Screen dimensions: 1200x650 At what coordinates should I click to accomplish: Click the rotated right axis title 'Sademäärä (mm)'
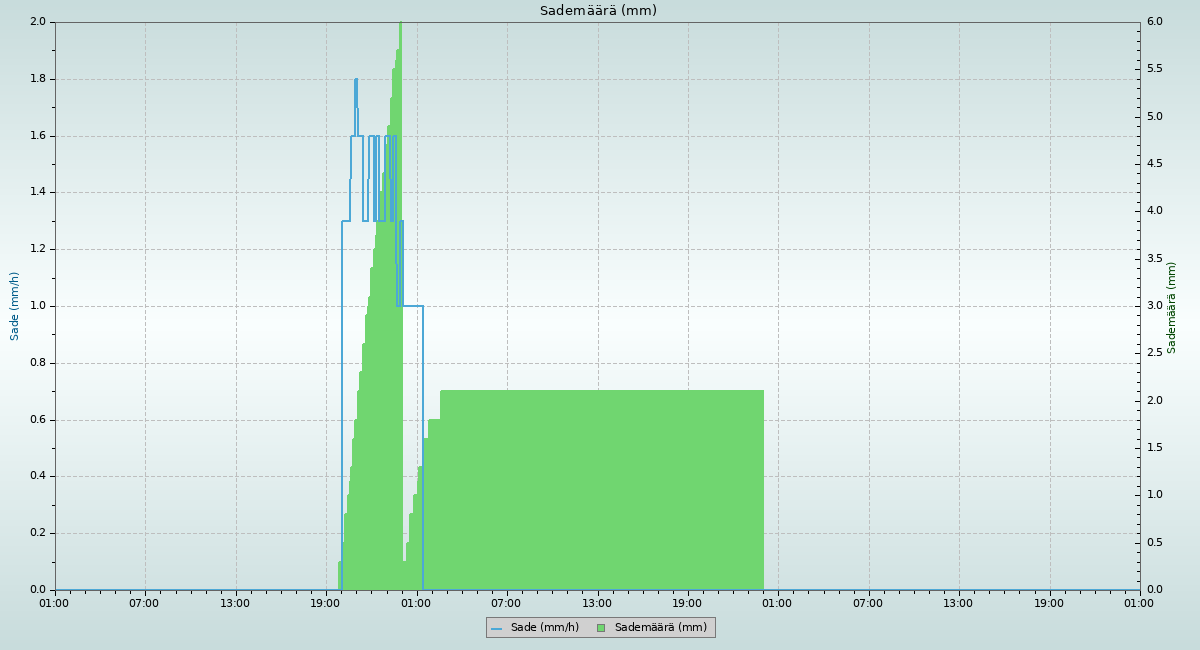[x=1172, y=307]
